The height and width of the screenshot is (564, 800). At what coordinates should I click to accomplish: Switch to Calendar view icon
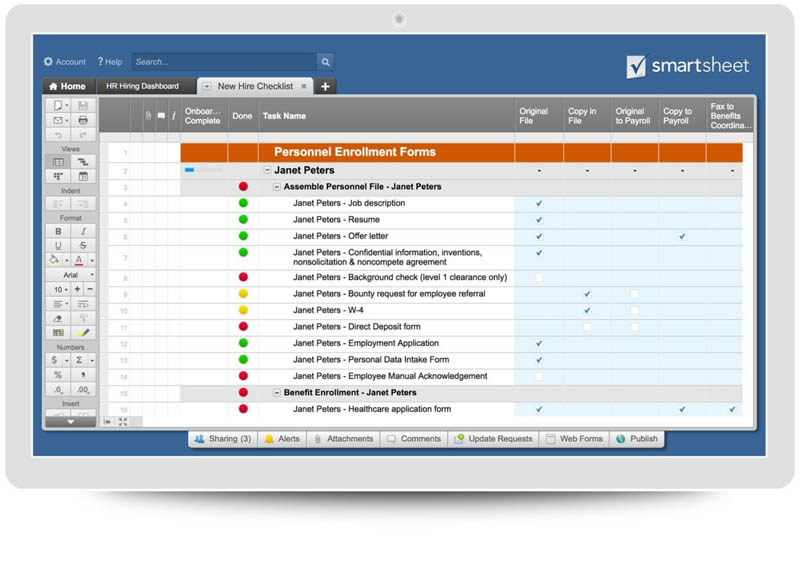coord(83,176)
